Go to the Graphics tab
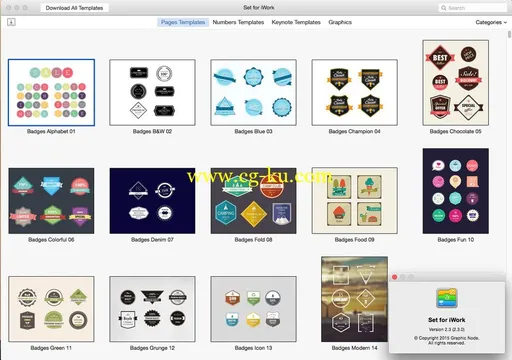The image size is (512, 360). [x=340, y=22]
